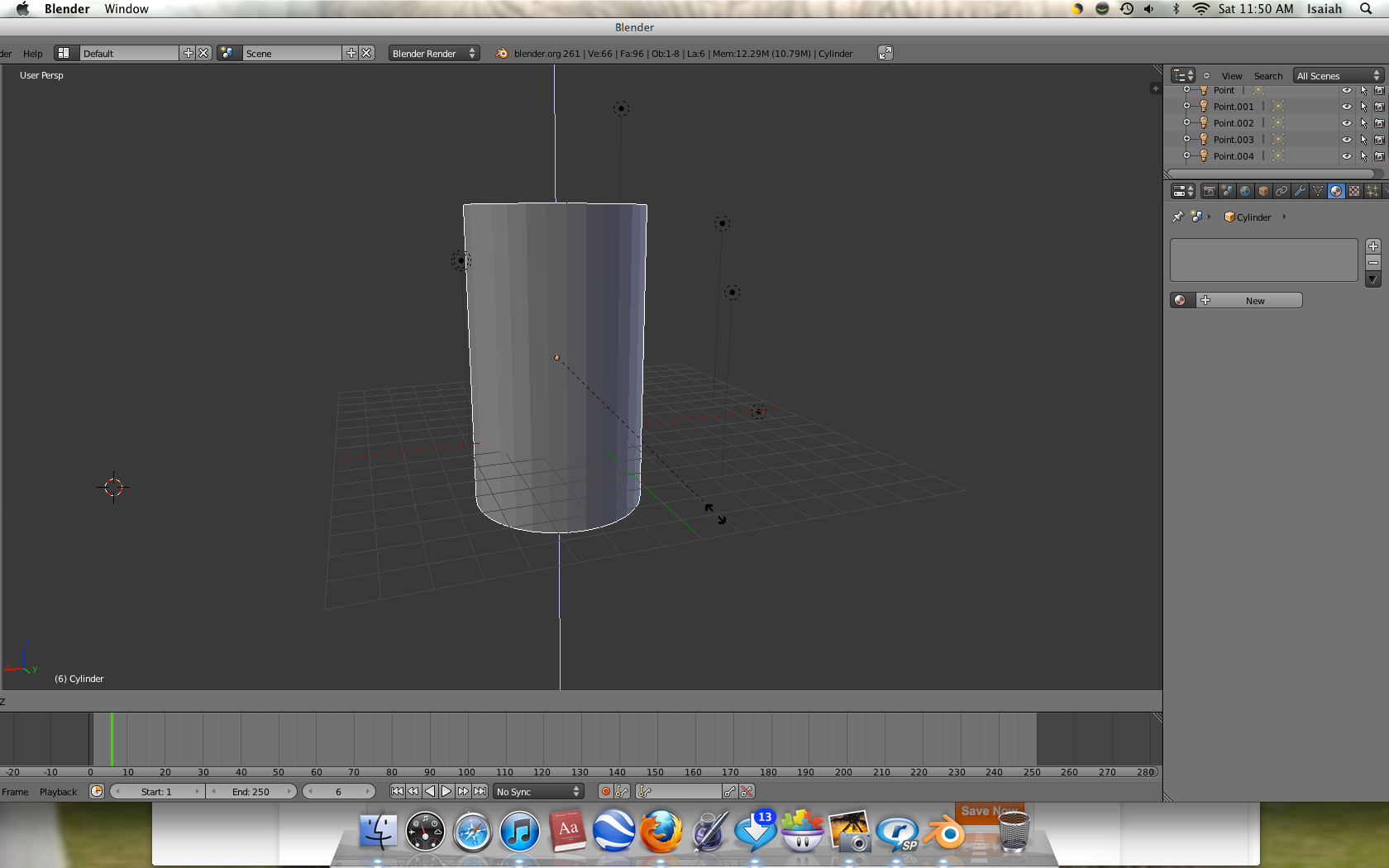The height and width of the screenshot is (868, 1389).
Task: Open the Object Data triangle icon
Action: (x=1318, y=191)
